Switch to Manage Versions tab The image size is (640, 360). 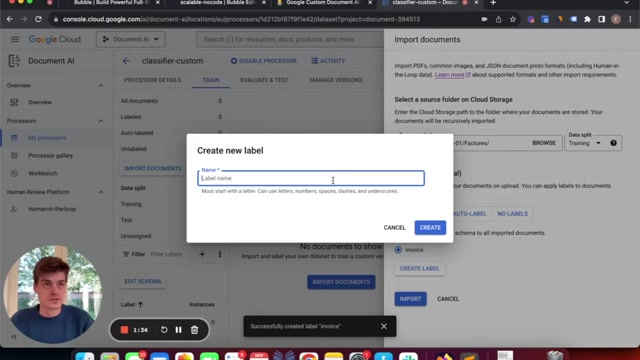pyautogui.click(x=336, y=80)
